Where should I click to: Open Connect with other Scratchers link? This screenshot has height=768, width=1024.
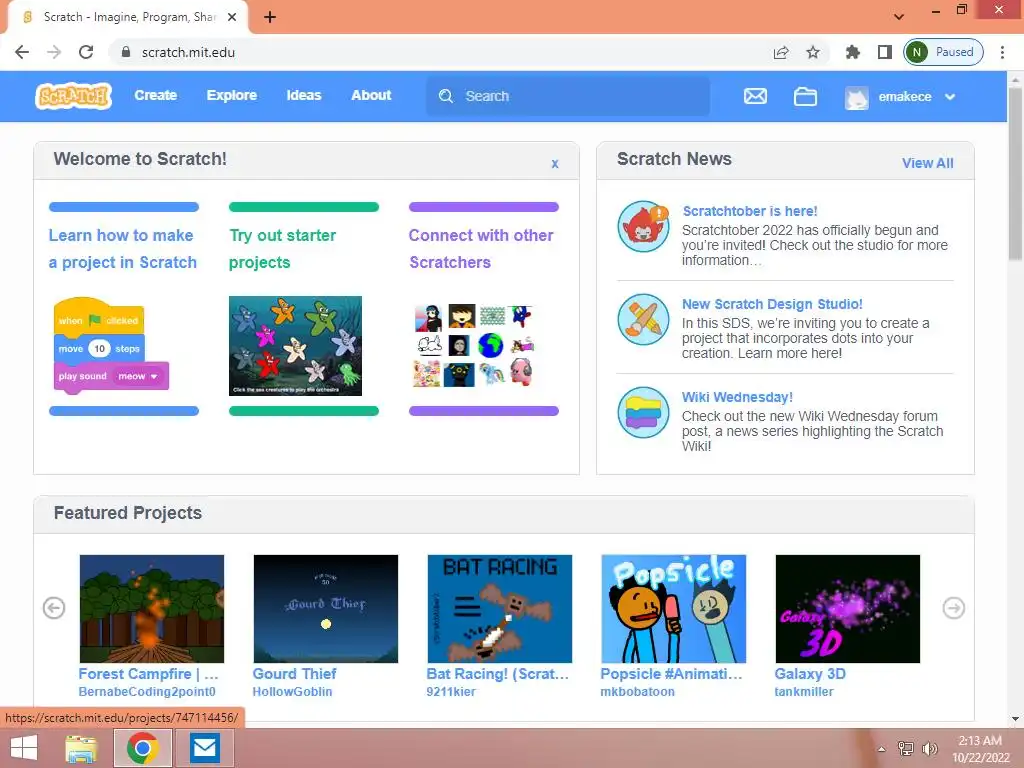pos(481,249)
